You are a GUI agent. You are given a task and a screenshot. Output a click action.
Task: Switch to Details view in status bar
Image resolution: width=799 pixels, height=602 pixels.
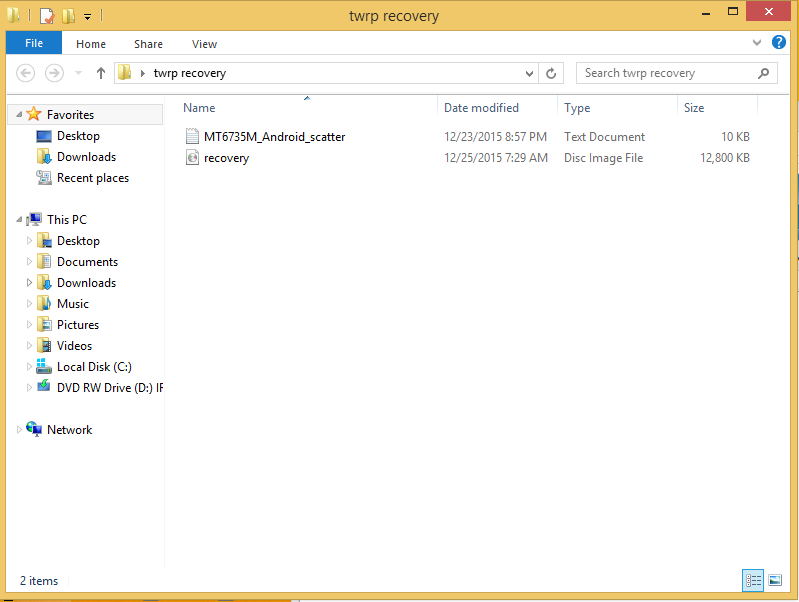[753, 580]
